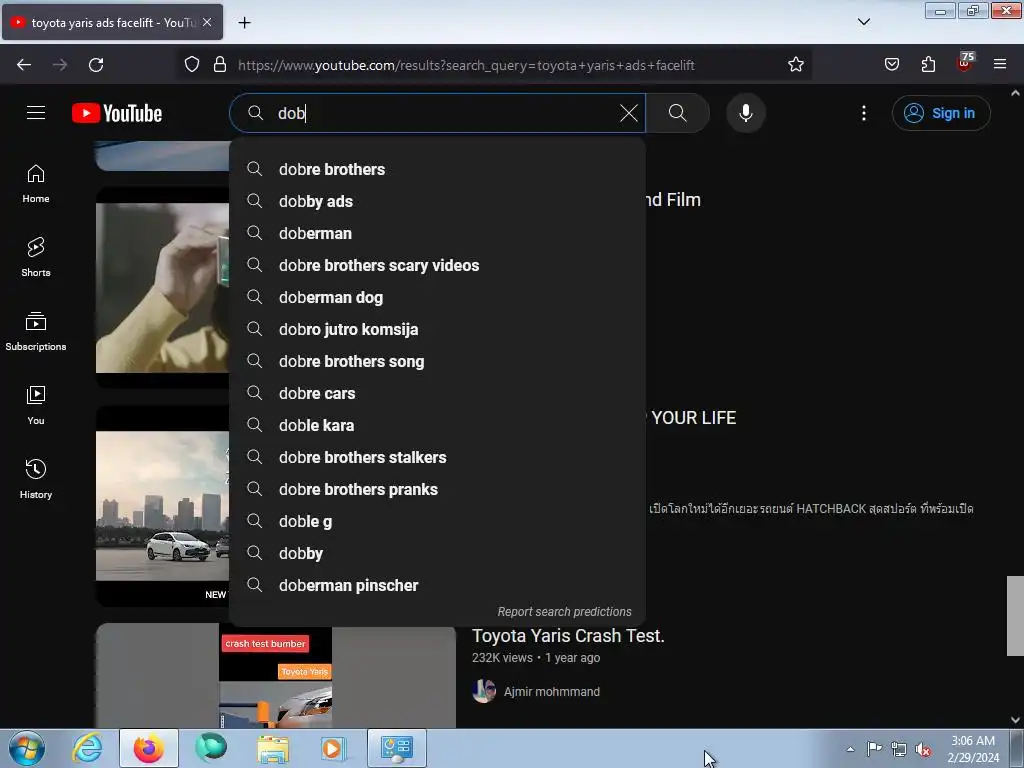View site info via the padlock icon
This screenshot has height=768, width=1024.
[x=220, y=65]
